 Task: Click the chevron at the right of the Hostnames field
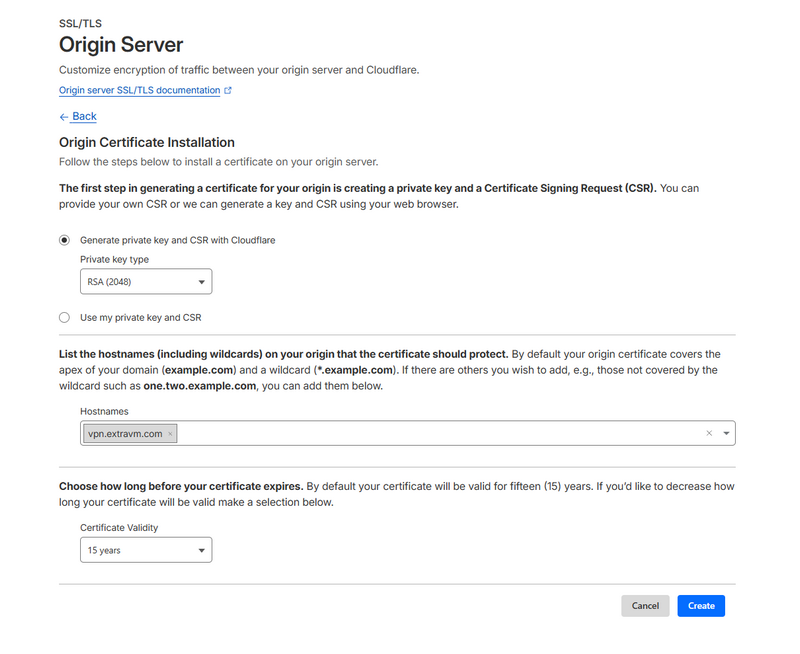tap(725, 433)
